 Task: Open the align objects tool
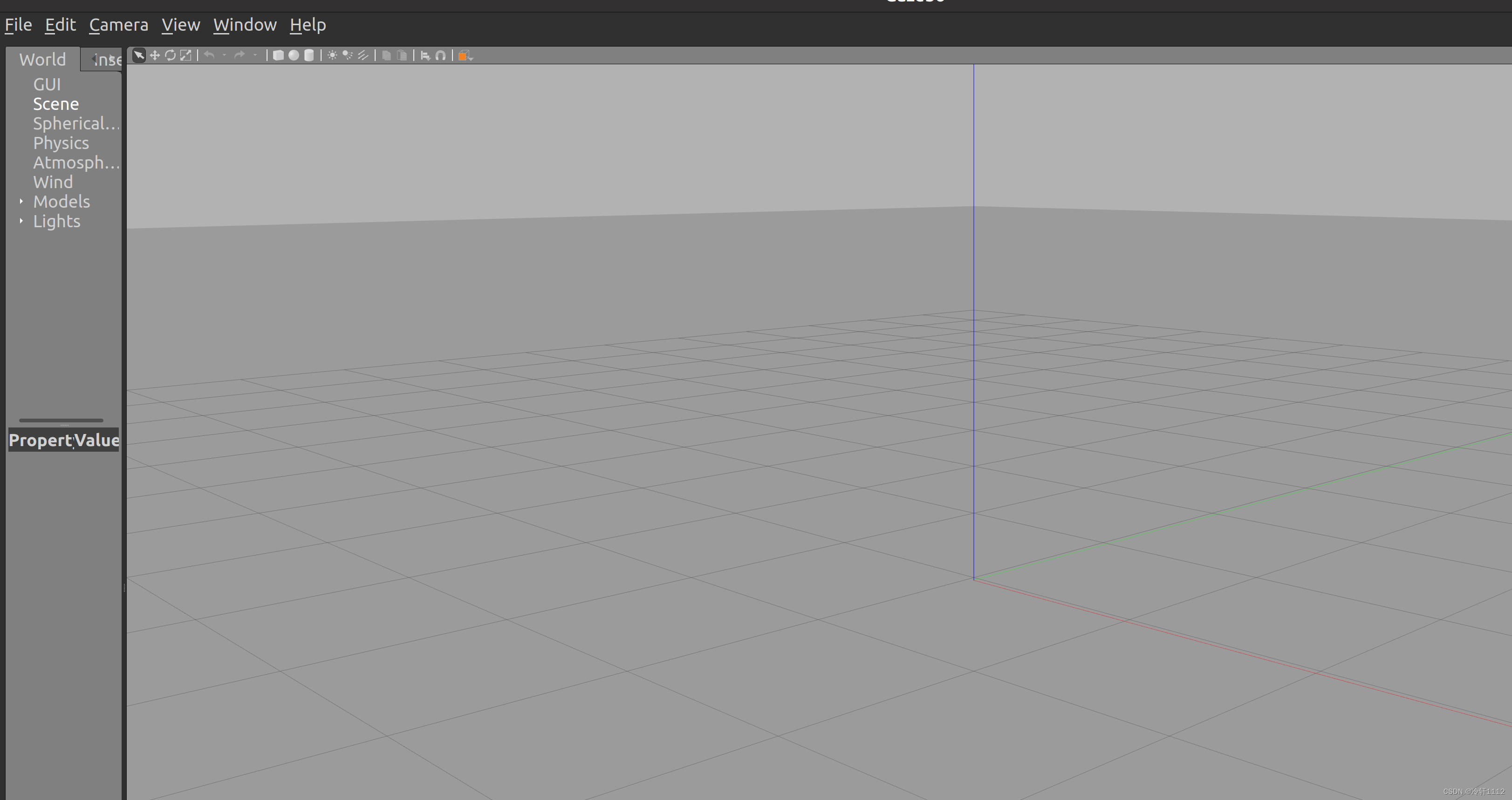tap(425, 56)
